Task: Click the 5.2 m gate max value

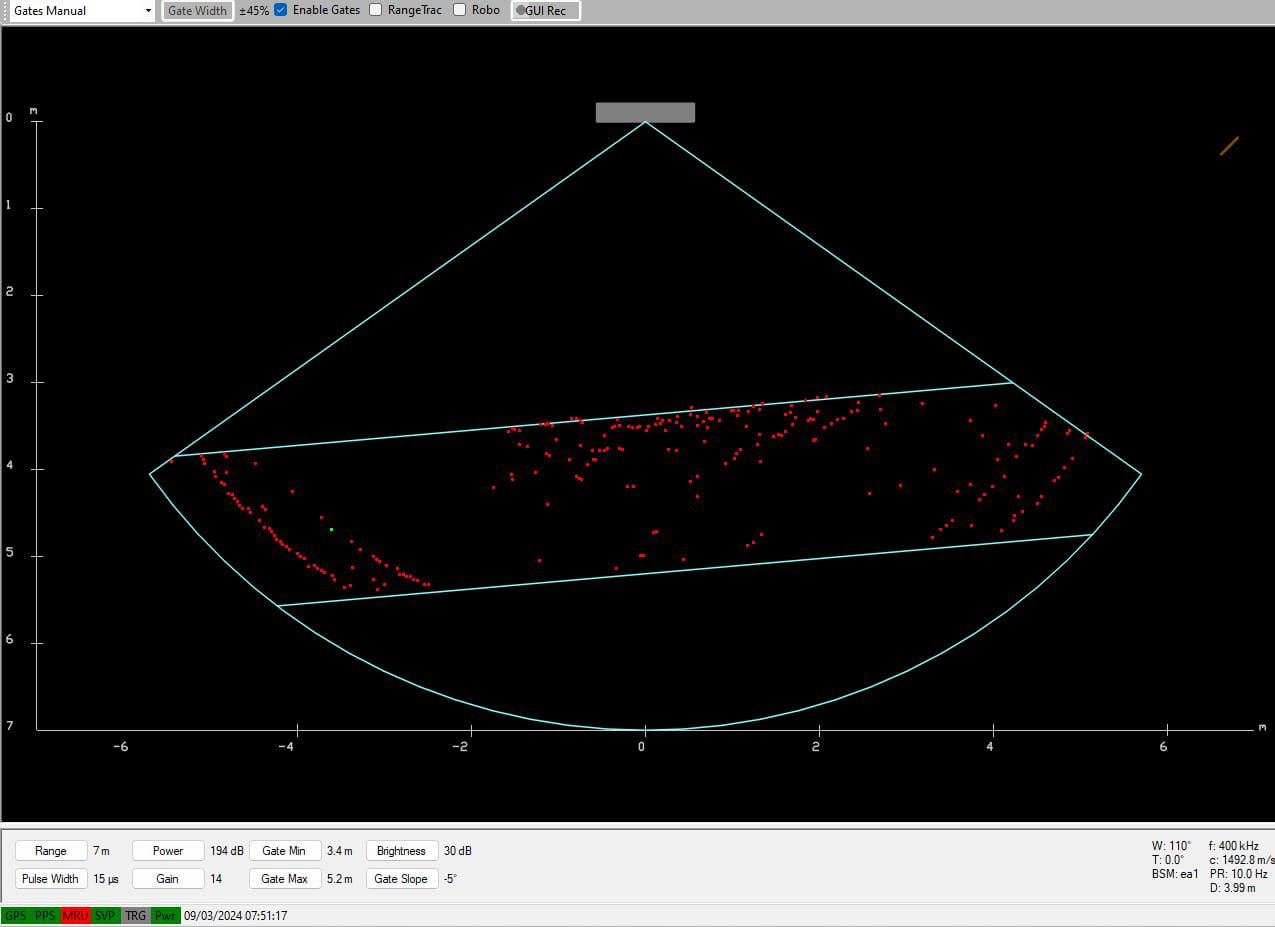Action: tap(340, 879)
